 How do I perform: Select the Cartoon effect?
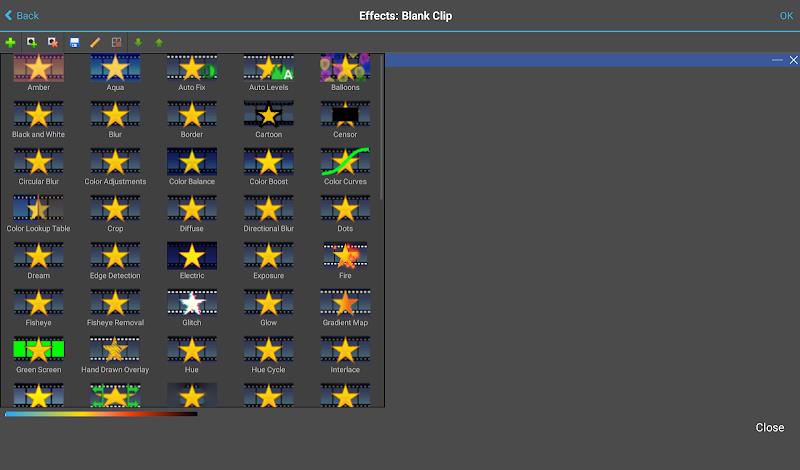pyautogui.click(x=268, y=119)
